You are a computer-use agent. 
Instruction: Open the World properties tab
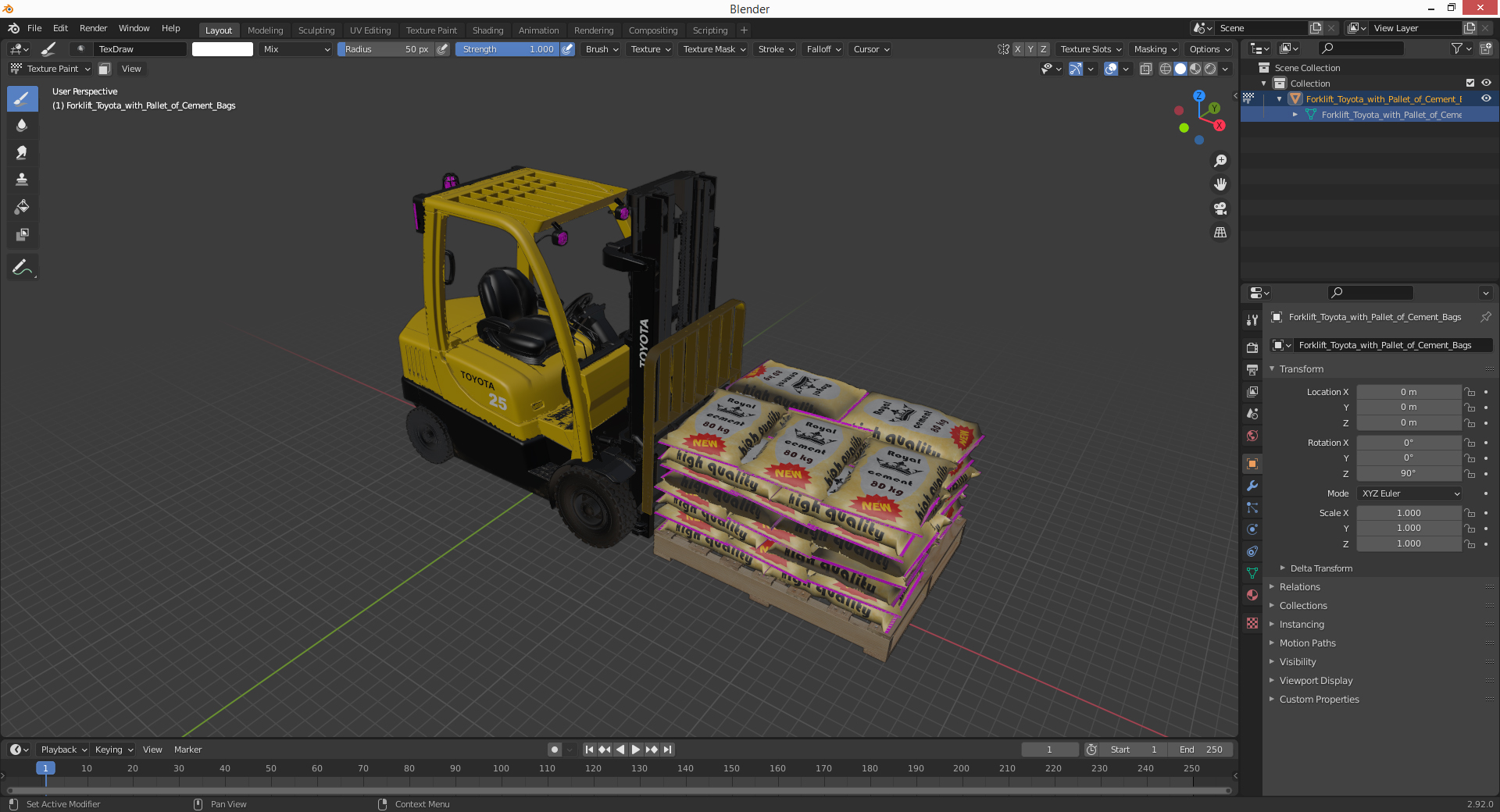click(1252, 436)
